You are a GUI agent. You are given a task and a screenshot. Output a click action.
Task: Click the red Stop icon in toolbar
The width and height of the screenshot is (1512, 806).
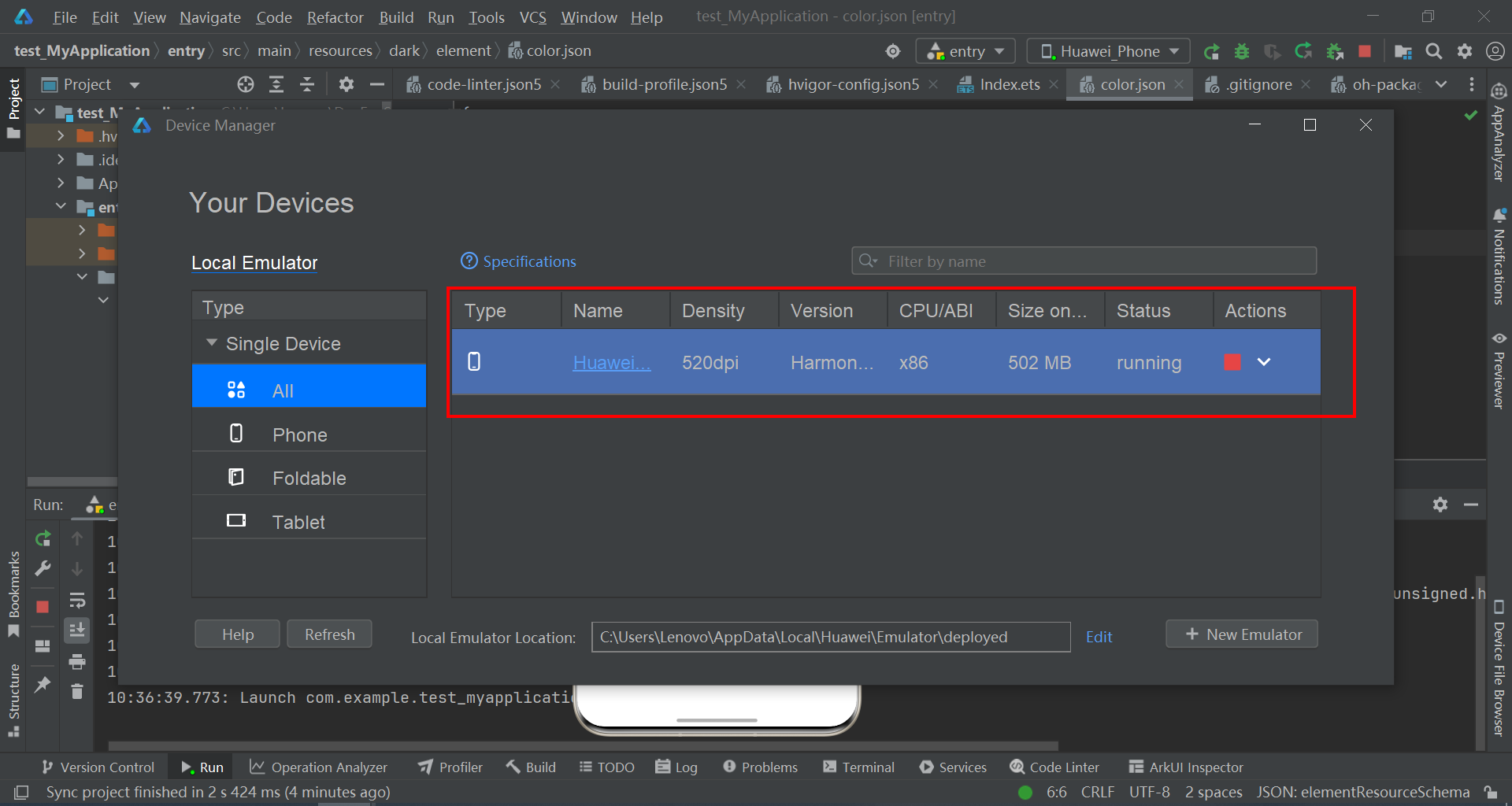[1365, 51]
